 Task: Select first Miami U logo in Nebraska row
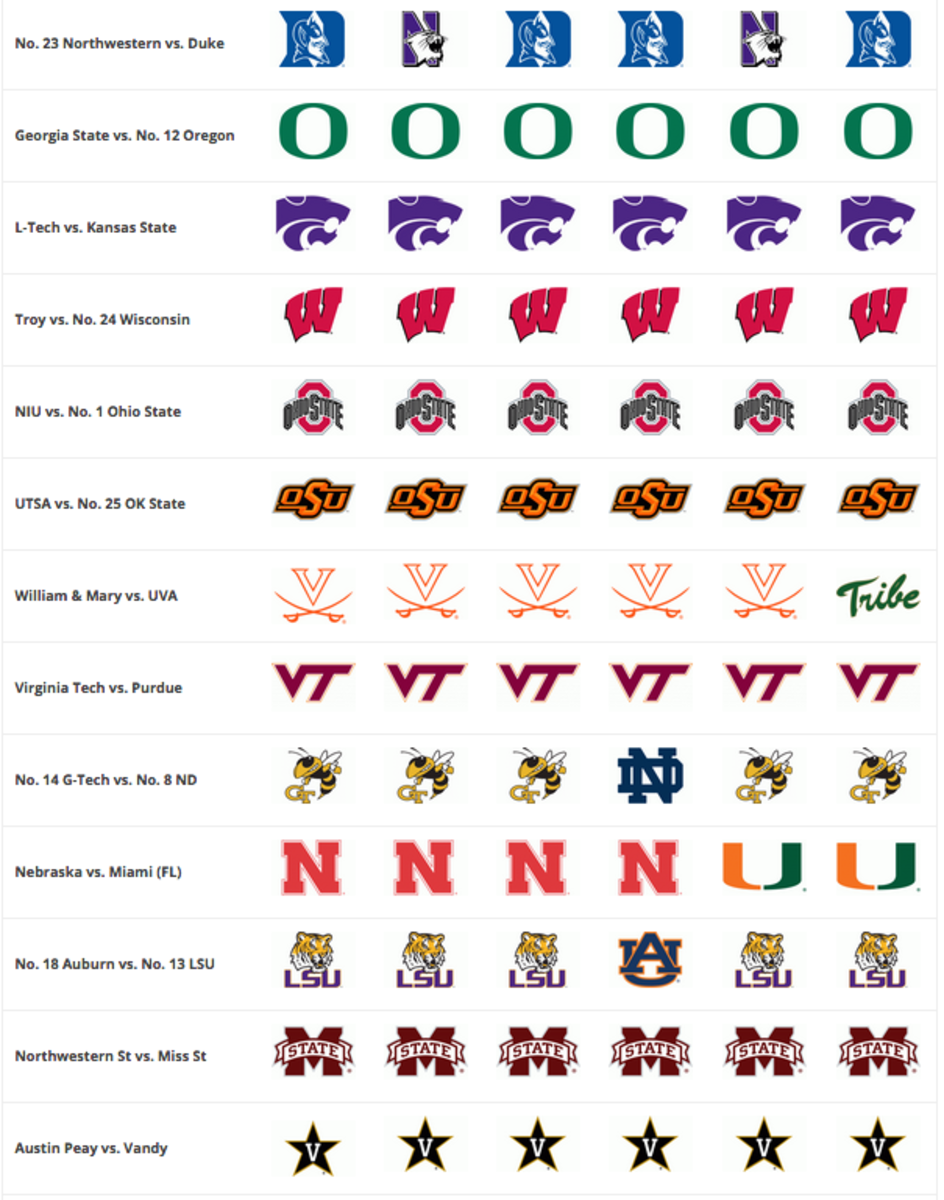point(764,867)
